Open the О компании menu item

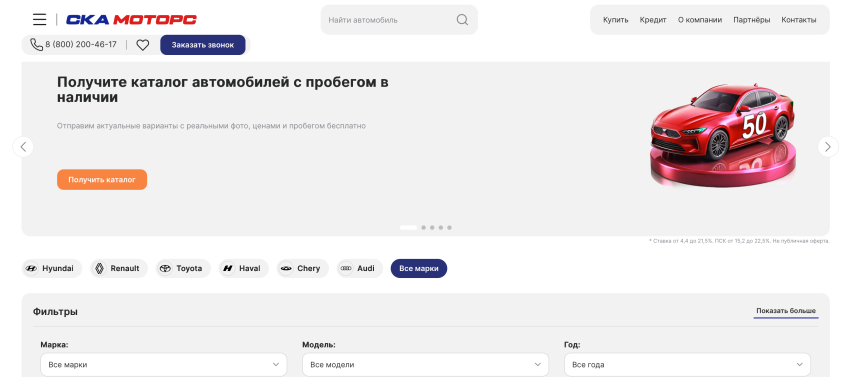(699, 20)
